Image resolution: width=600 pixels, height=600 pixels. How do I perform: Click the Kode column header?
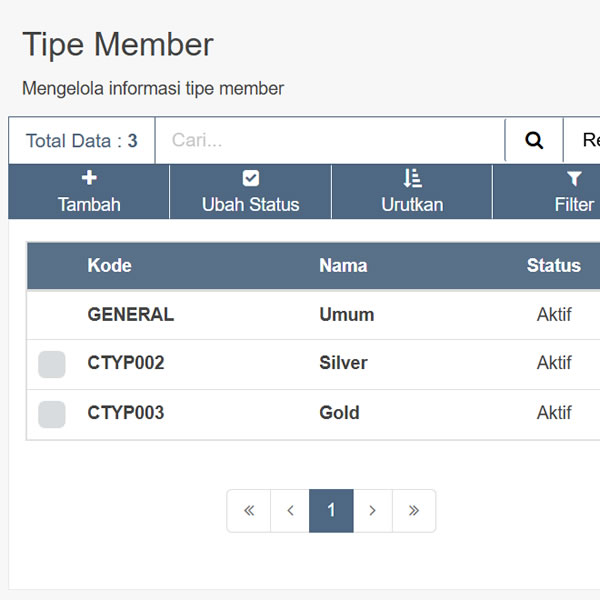click(x=109, y=265)
